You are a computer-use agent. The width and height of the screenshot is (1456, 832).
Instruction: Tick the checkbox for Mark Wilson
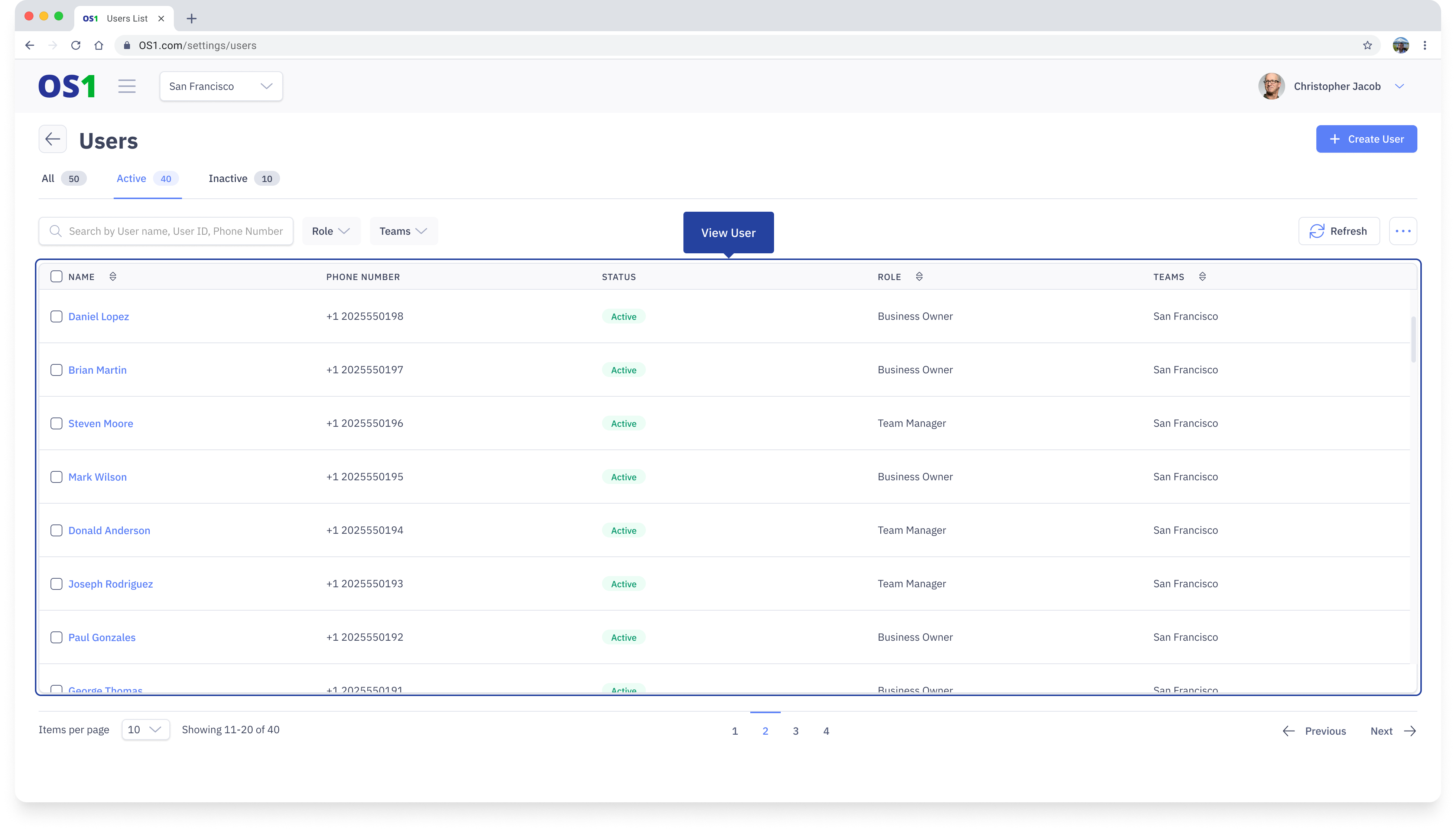pos(56,477)
